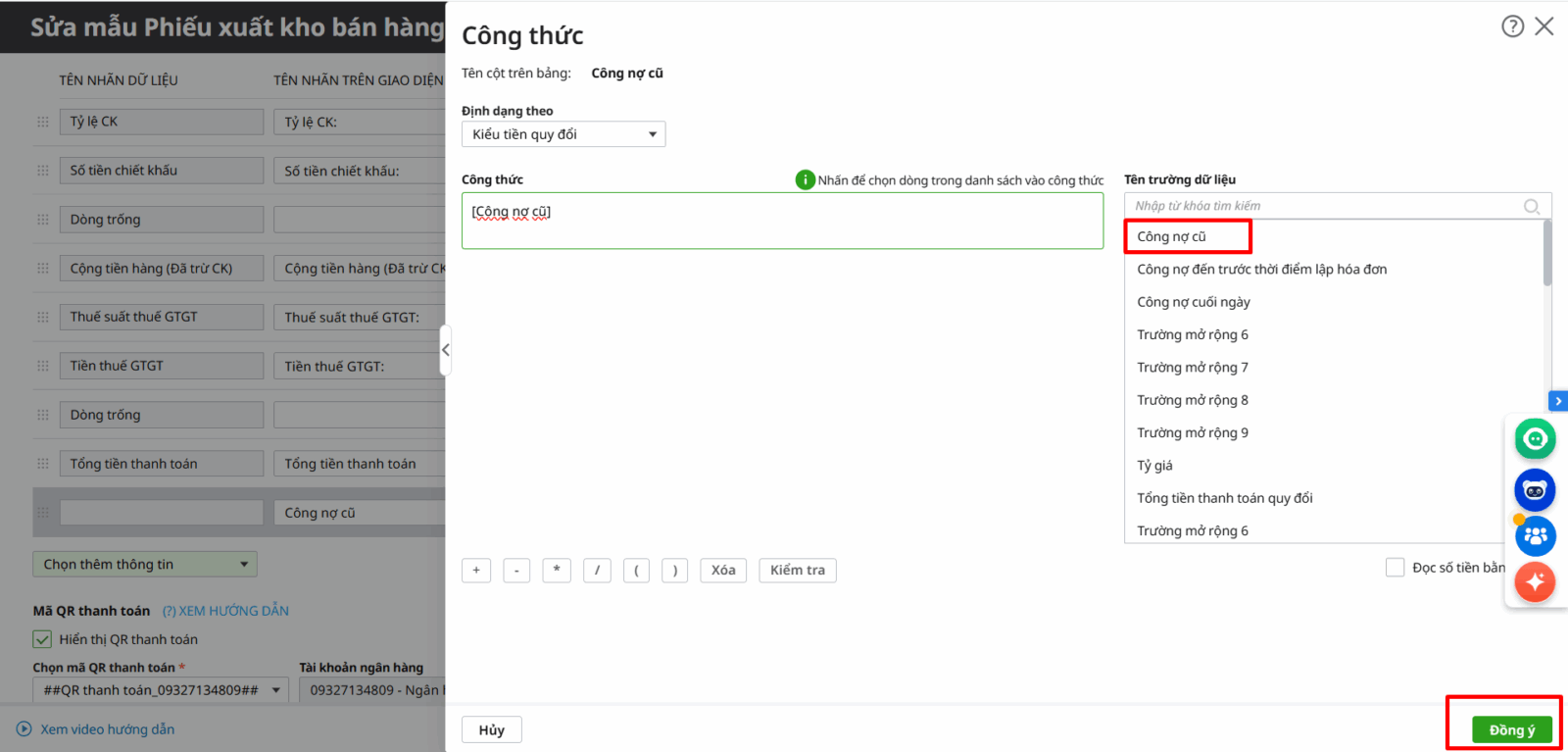1568x752 pixels.
Task: Select Công nợ cuối ngày field
Action: tap(1194, 302)
